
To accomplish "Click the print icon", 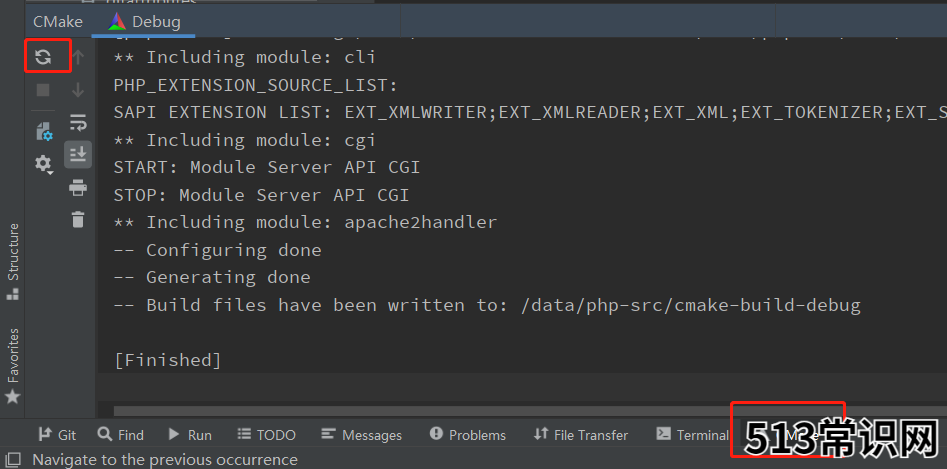I will (78, 188).
